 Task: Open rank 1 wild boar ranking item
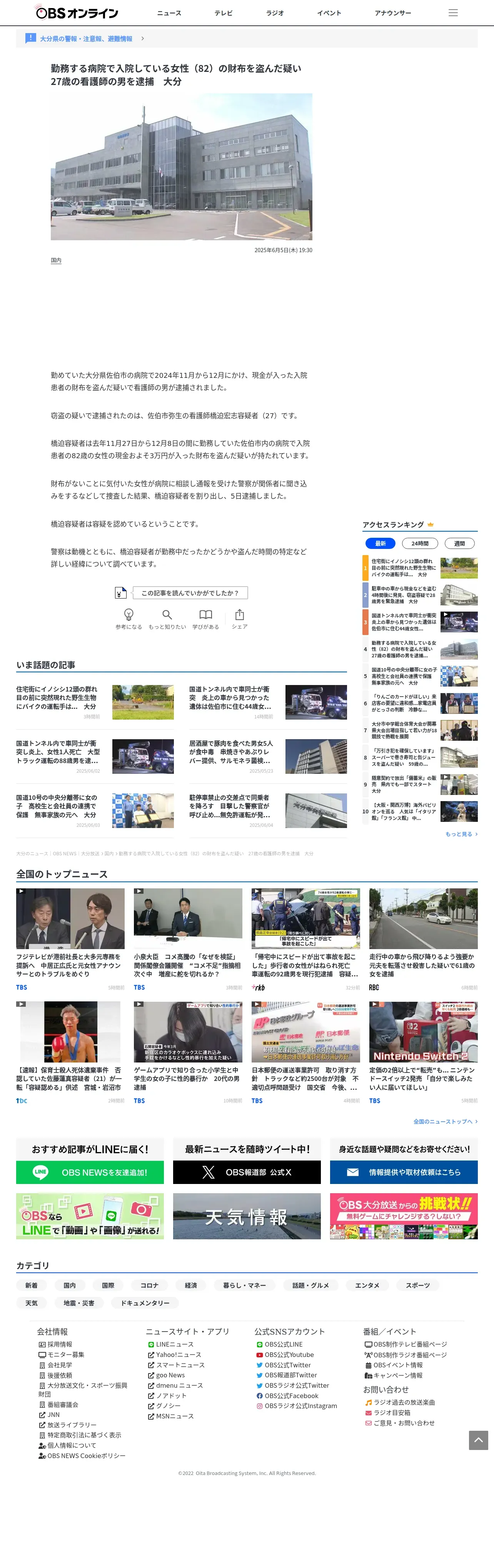[x=420, y=568]
